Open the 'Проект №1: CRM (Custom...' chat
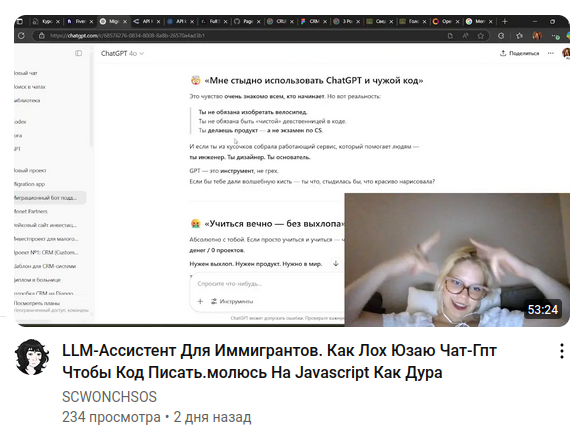This screenshot has height=428, width=575. point(46,252)
